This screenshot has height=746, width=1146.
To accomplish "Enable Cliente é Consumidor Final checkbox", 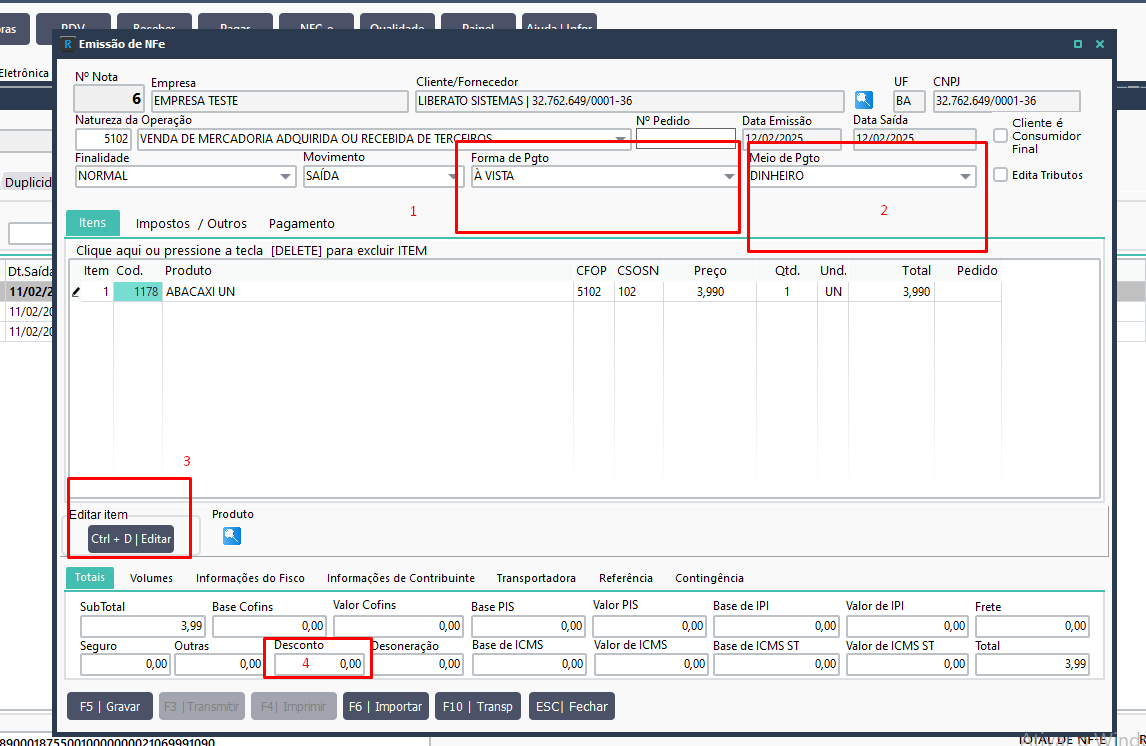I will point(1001,136).
